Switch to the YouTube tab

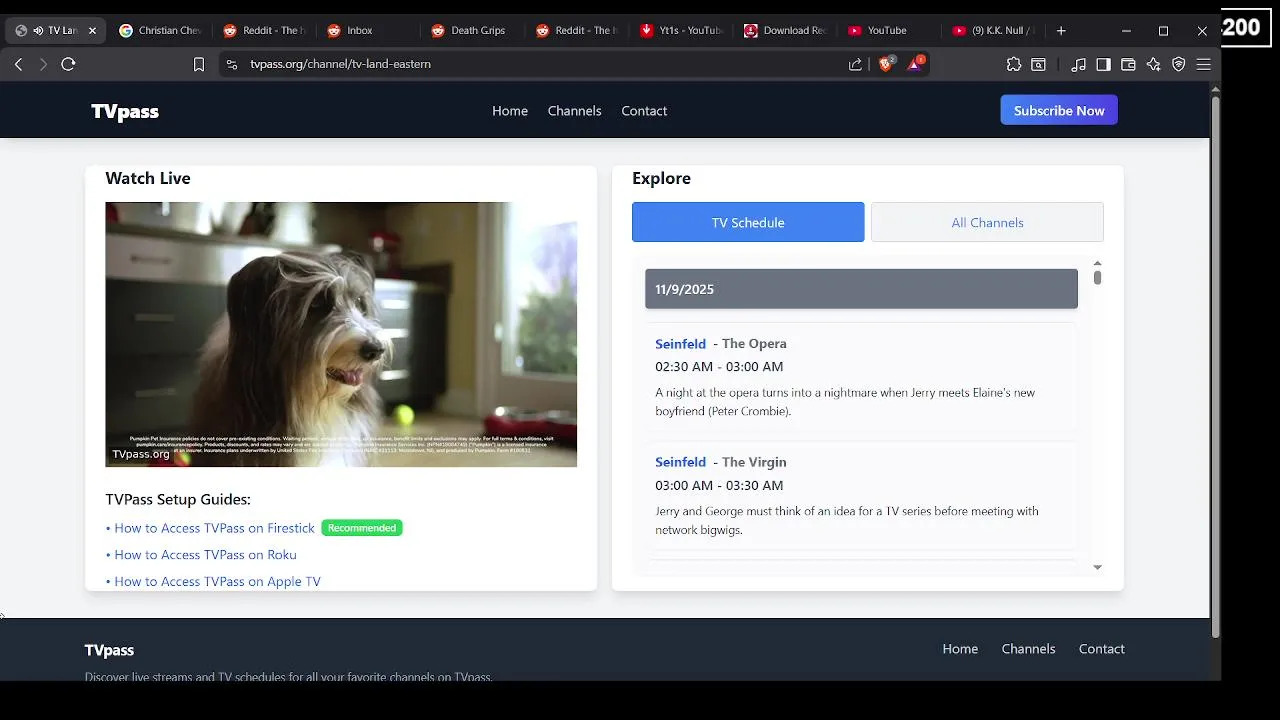pyautogui.click(x=888, y=31)
